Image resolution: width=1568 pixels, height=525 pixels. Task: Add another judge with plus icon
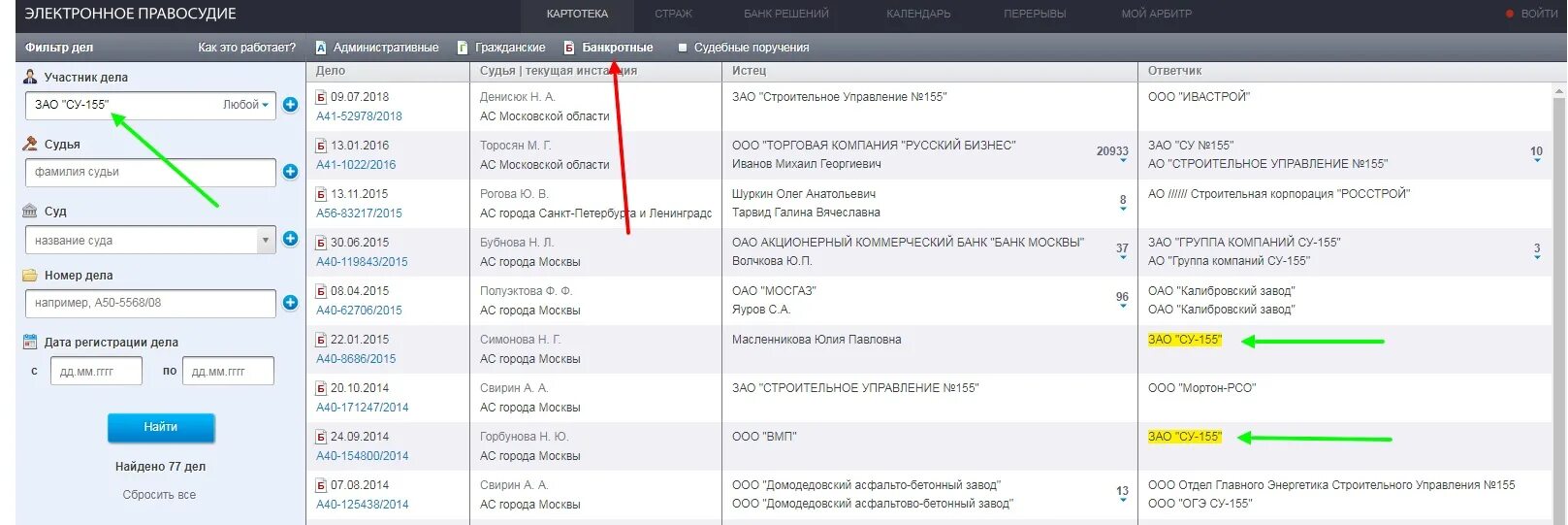[290, 172]
